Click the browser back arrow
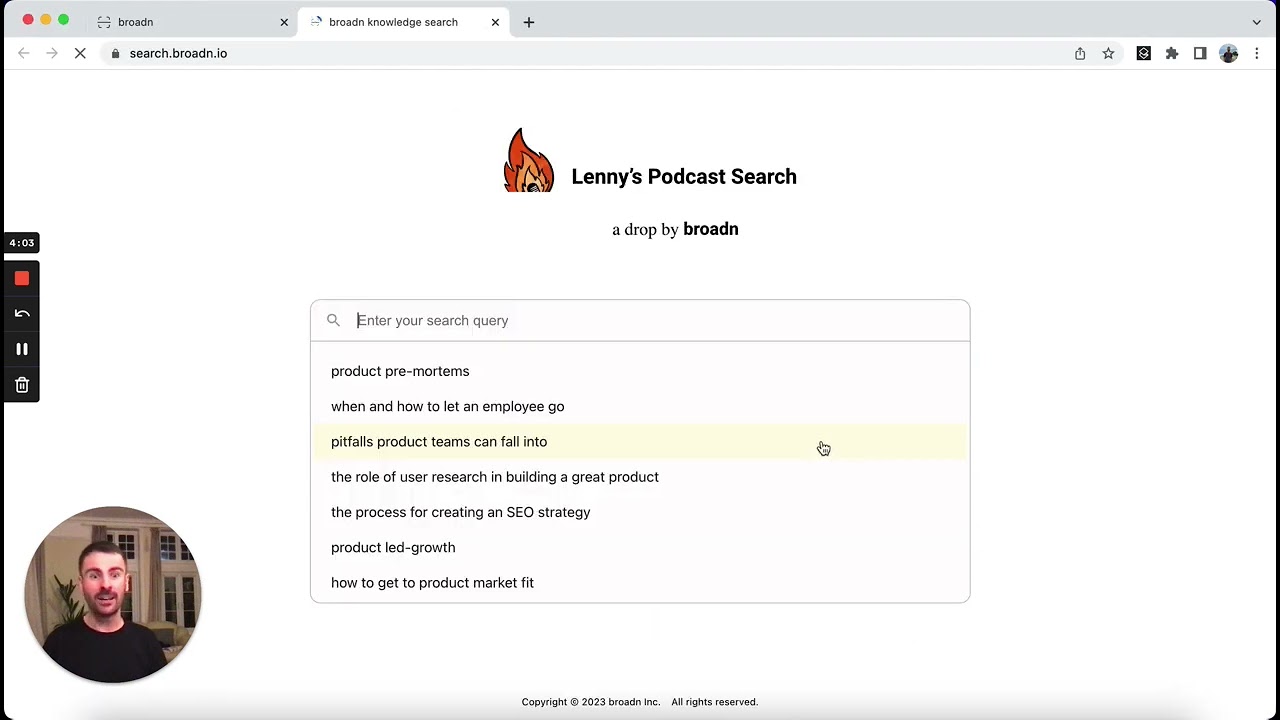 24,53
